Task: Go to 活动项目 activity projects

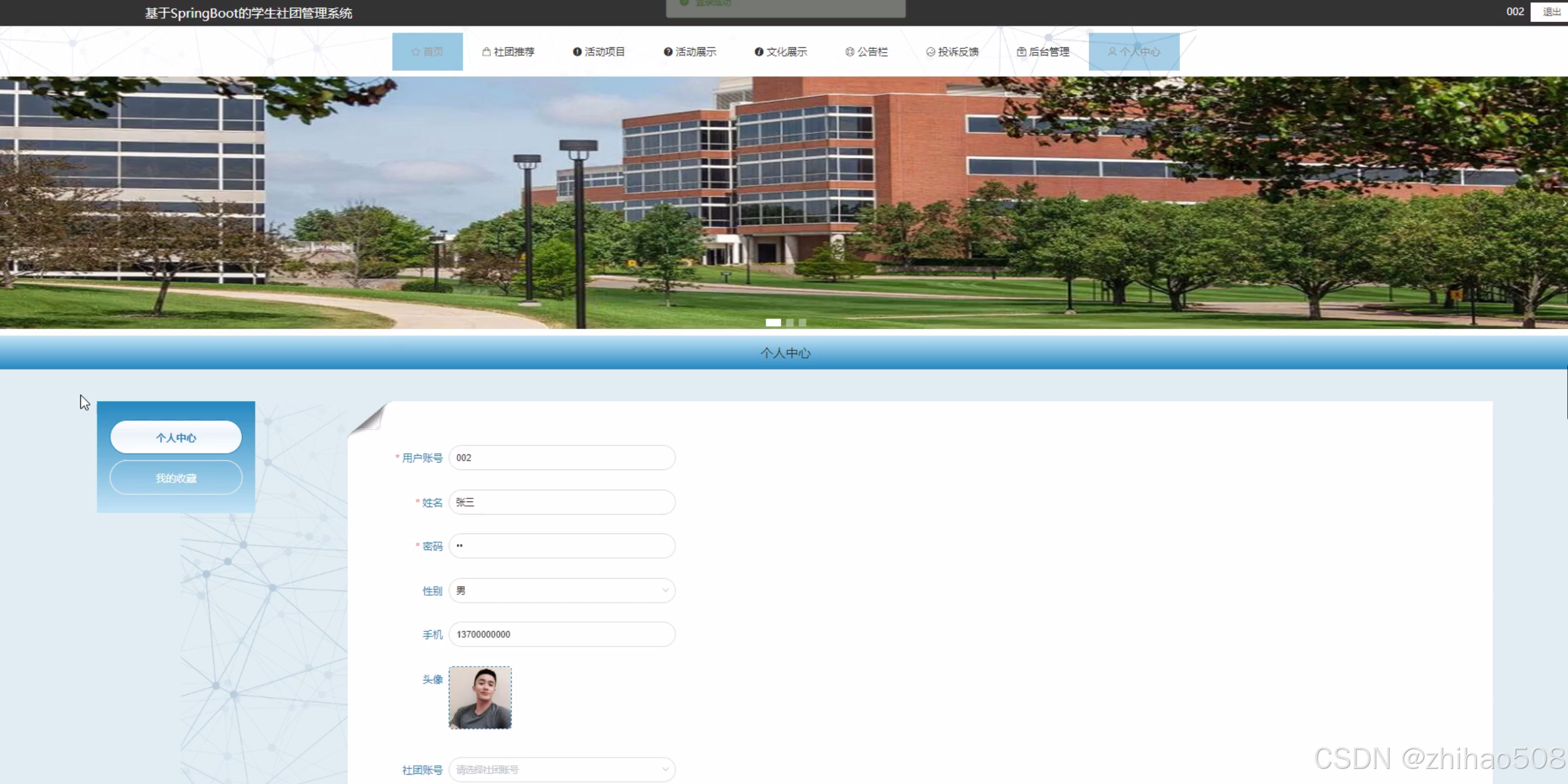Action: pos(599,51)
